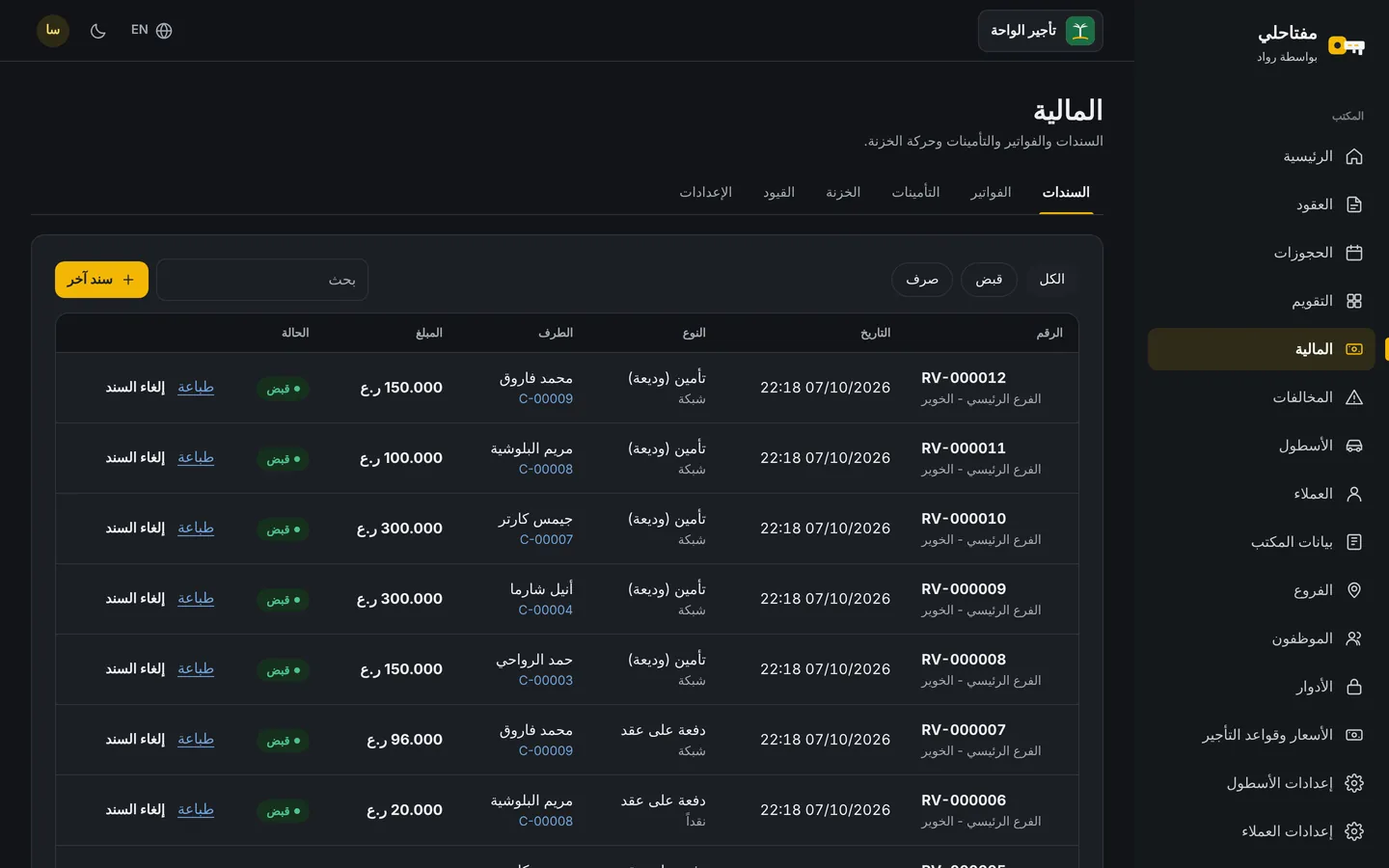Open the بيانات المكتب document icon
Image resolution: width=1389 pixels, height=868 pixels.
tap(1354, 542)
